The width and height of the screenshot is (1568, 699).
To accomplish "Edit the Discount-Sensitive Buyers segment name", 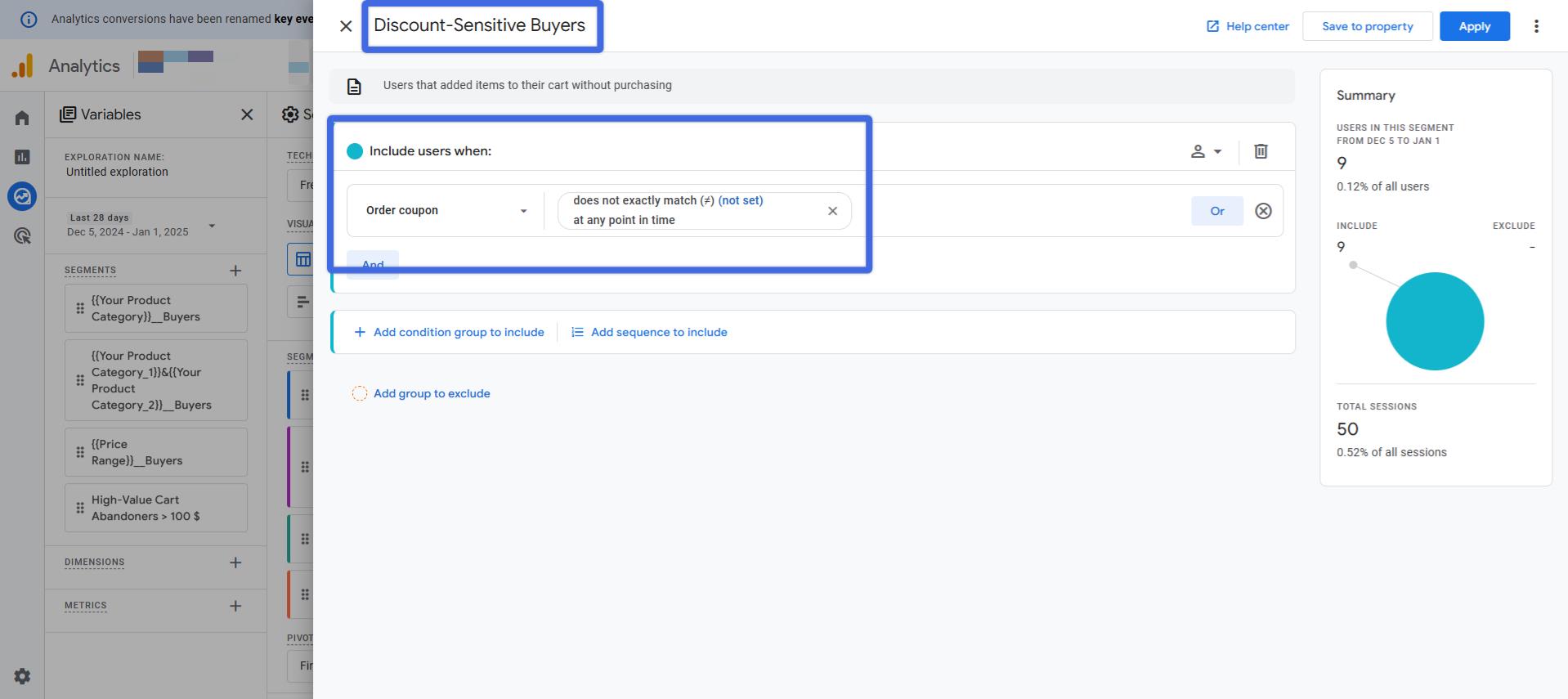I will click(480, 25).
